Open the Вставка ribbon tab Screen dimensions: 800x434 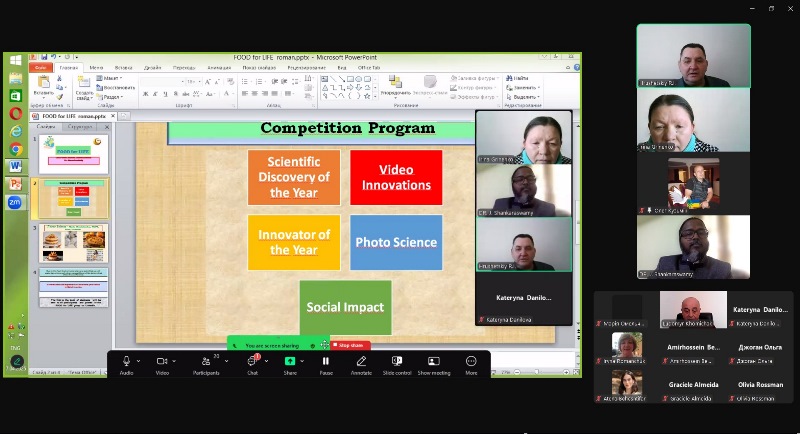123,67
